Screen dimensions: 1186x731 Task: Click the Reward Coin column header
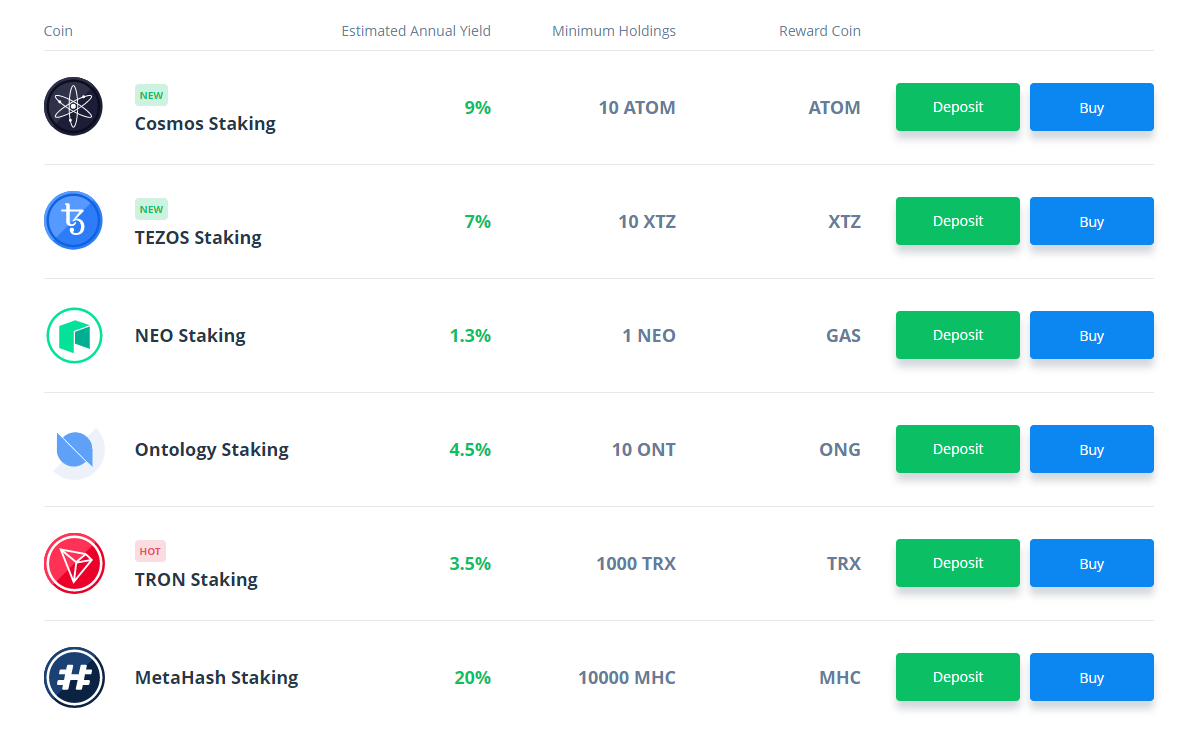819,31
